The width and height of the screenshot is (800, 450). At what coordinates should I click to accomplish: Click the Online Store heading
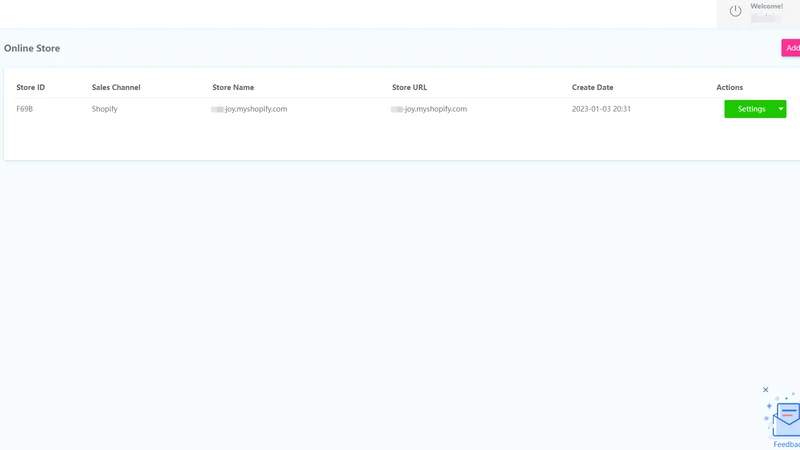[32, 48]
